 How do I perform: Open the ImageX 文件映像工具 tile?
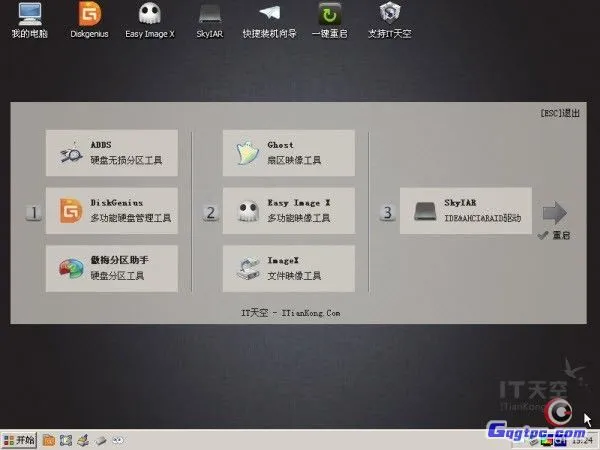[x=289, y=268]
